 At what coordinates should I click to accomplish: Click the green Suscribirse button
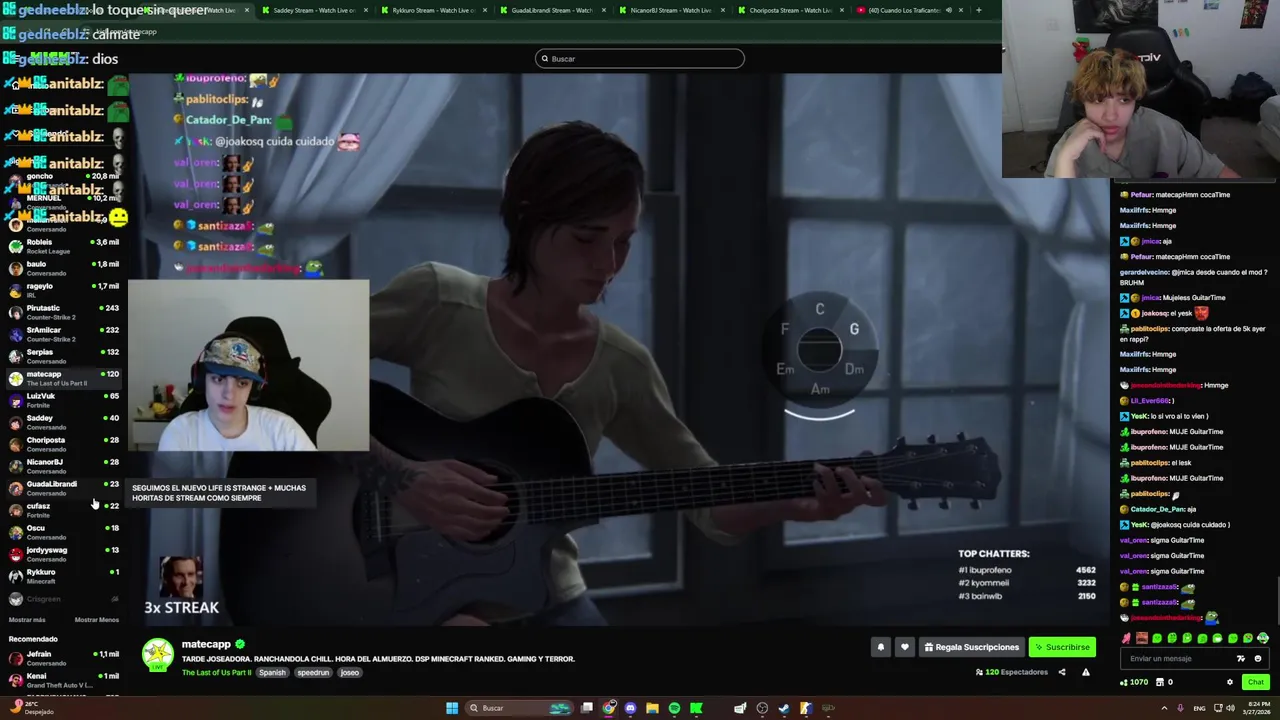tap(1062, 647)
